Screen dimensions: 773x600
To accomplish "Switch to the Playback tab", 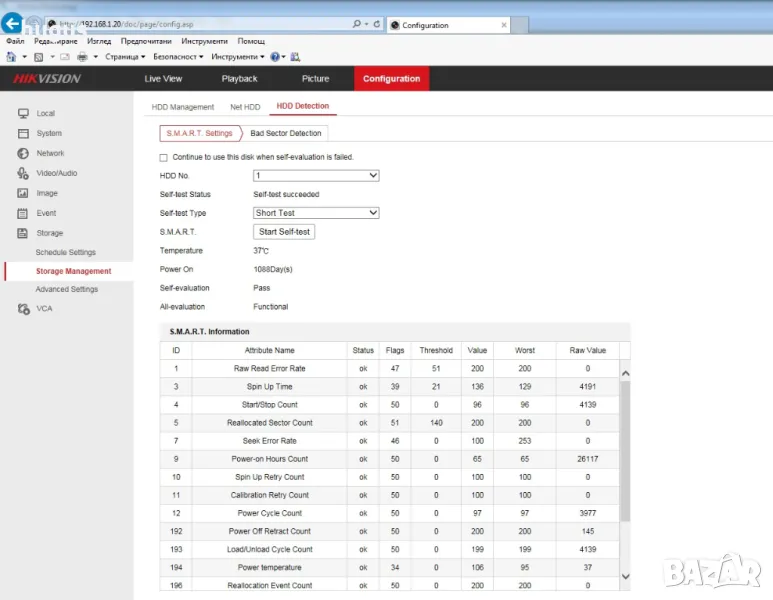I will 239,79.
